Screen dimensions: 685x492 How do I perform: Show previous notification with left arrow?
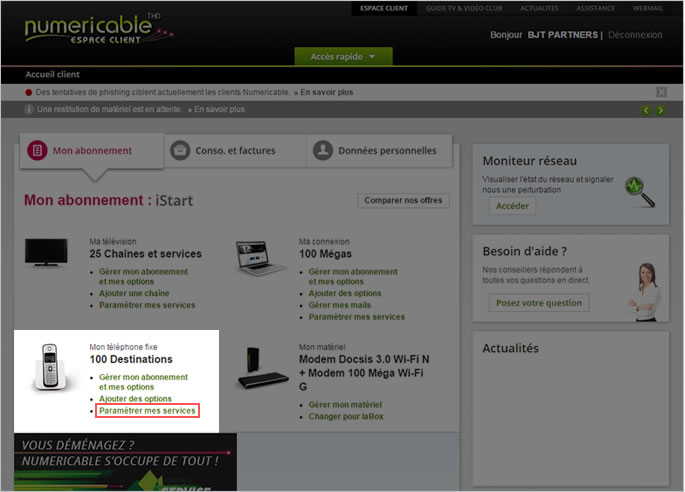pyautogui.click(x=646, y=110)
